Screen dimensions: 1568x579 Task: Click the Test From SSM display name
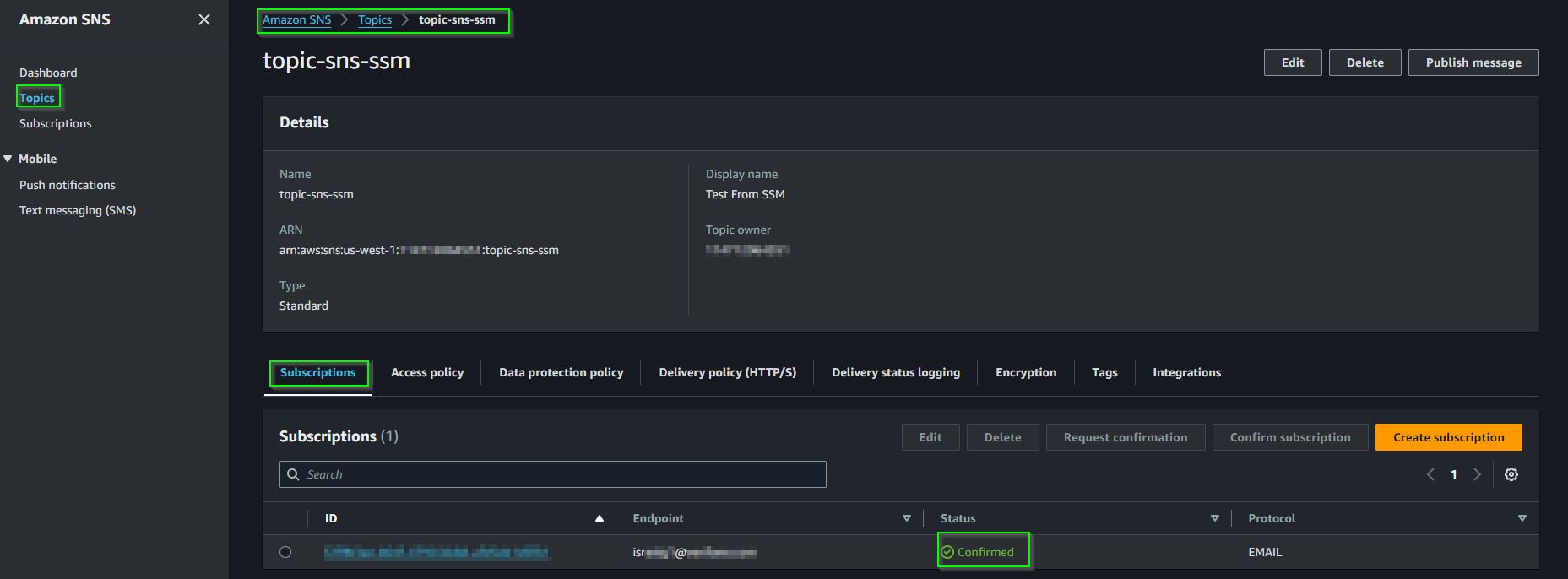[746, 194]
